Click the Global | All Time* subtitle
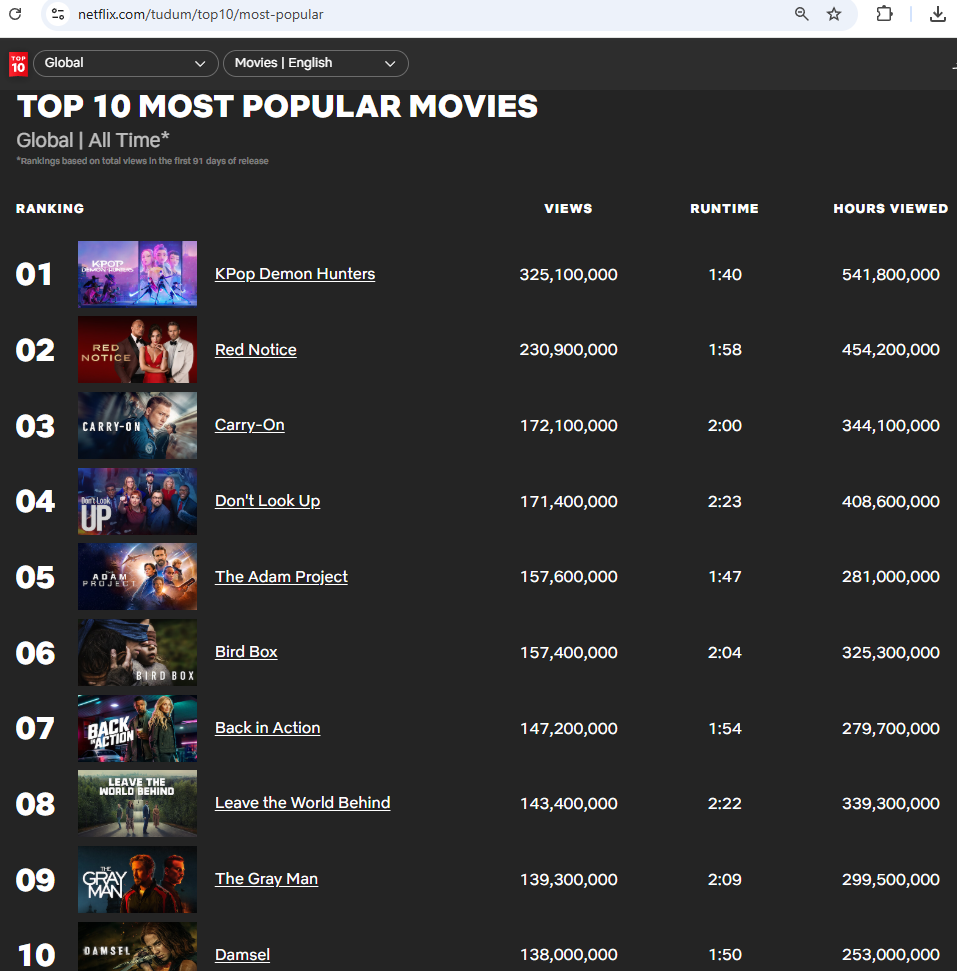This screenshot has height=971, width=957. pyautogui.click(x=93, y=140)
